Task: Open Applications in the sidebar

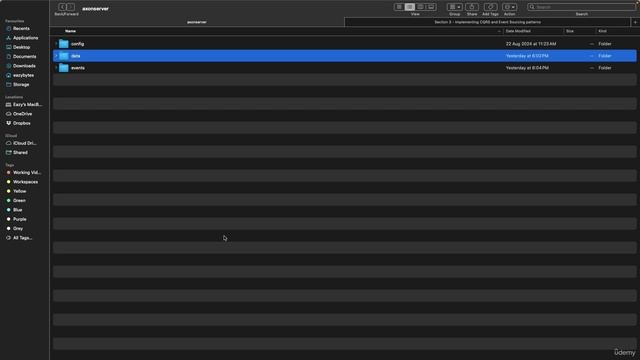Action: coord(25,38)
